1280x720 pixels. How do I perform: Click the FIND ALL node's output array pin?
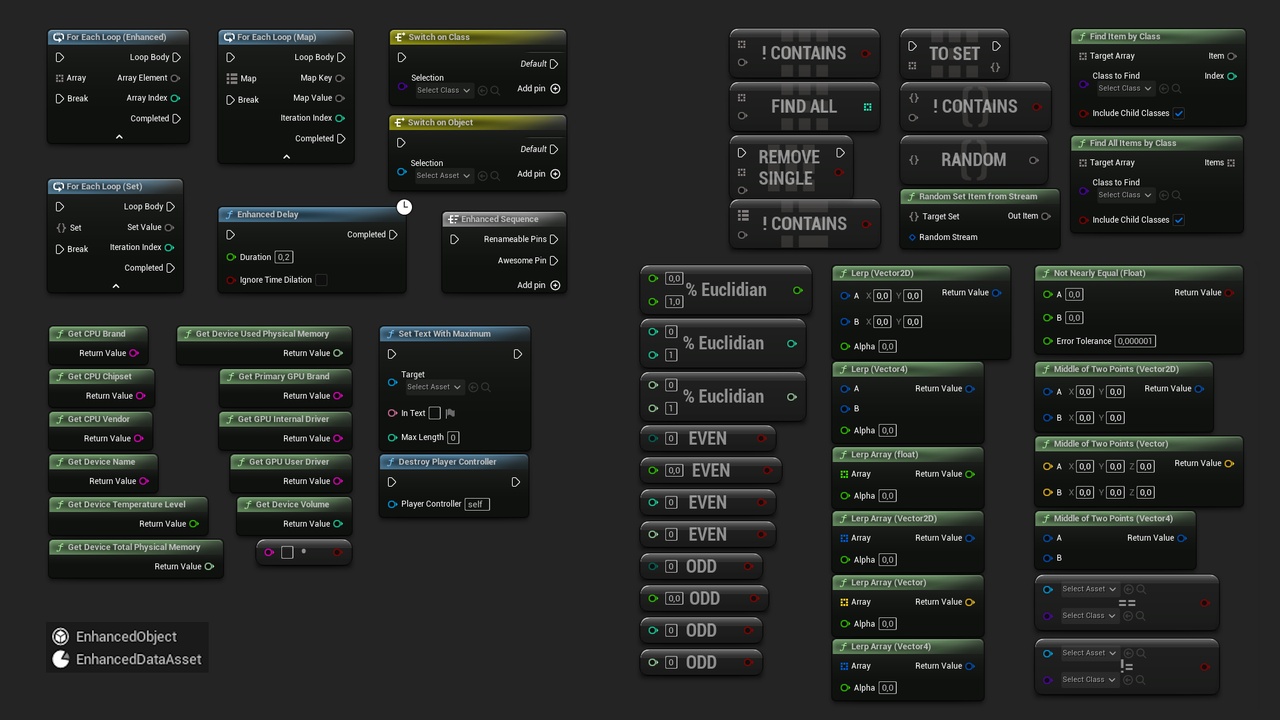(867, 107)
